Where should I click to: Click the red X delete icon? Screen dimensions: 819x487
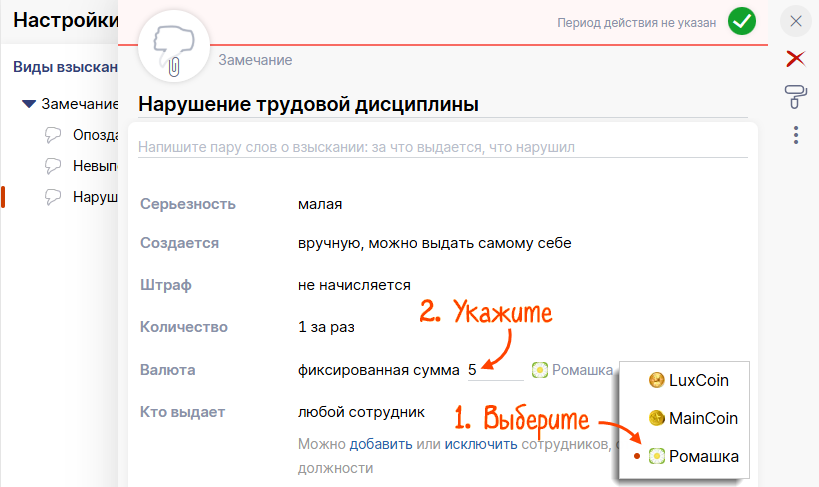click(x=796, y=58)
